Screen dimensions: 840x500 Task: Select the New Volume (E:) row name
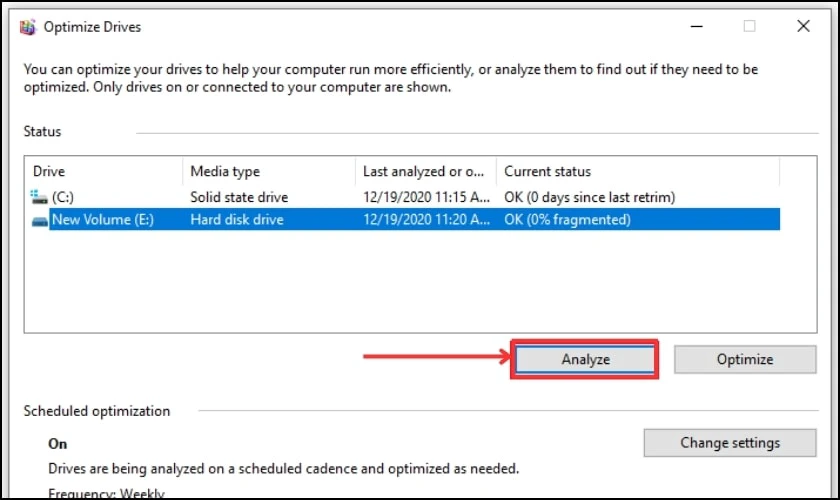coord(103,220)
